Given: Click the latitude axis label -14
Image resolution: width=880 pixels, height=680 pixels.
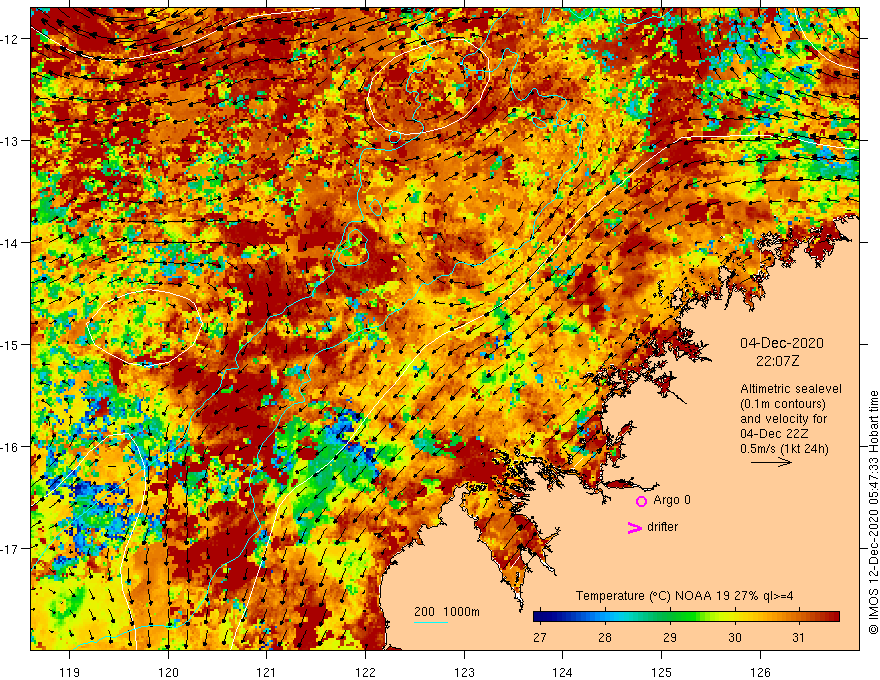Looking at the screenshot, I should [10, 243].
